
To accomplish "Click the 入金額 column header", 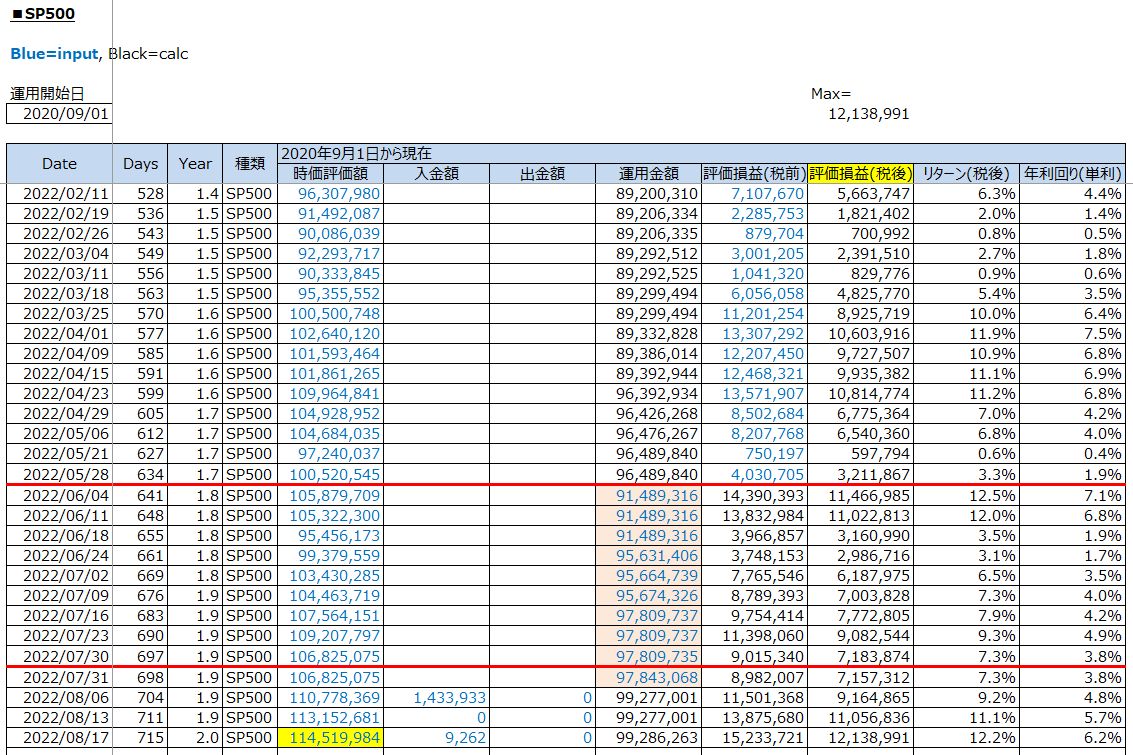I will (436, 174).
